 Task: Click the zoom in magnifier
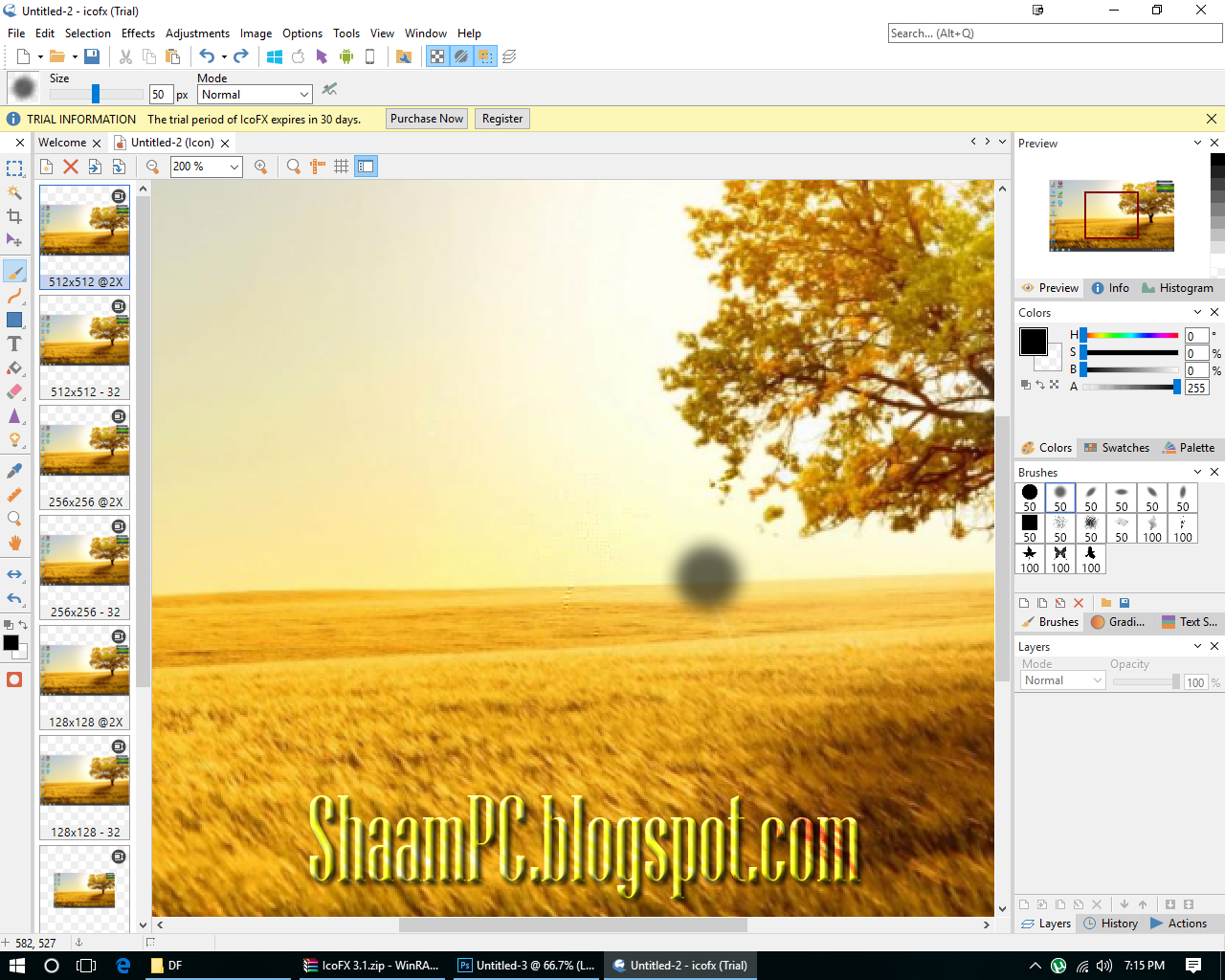coord(260,167)
